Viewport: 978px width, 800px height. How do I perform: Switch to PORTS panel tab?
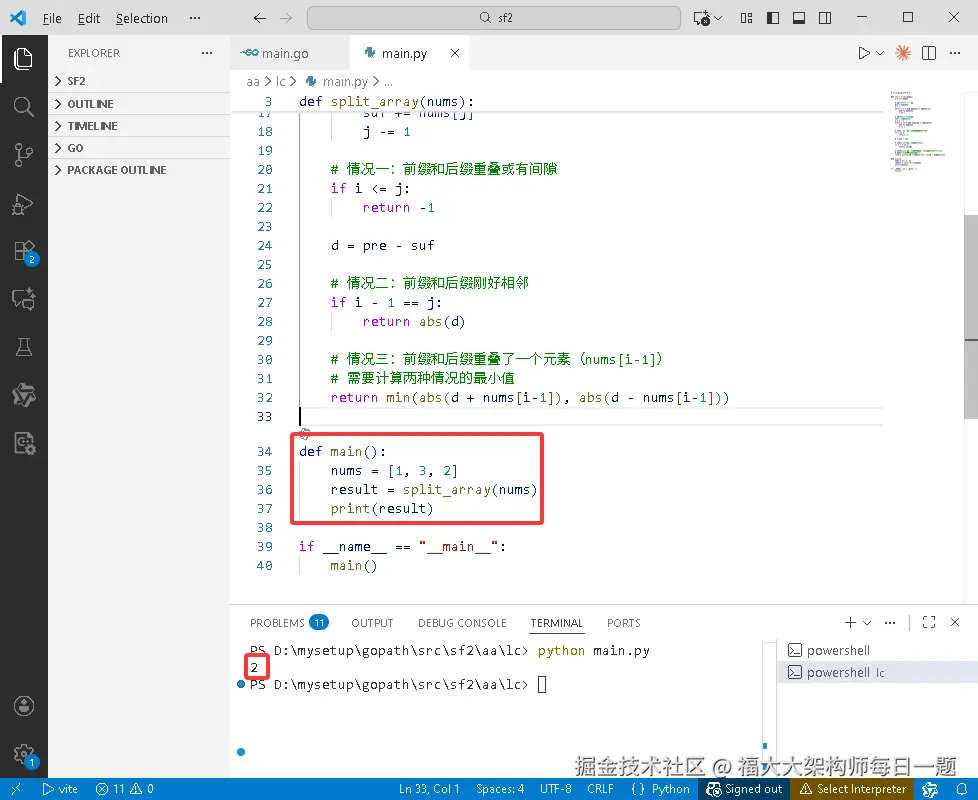[624, 623]
